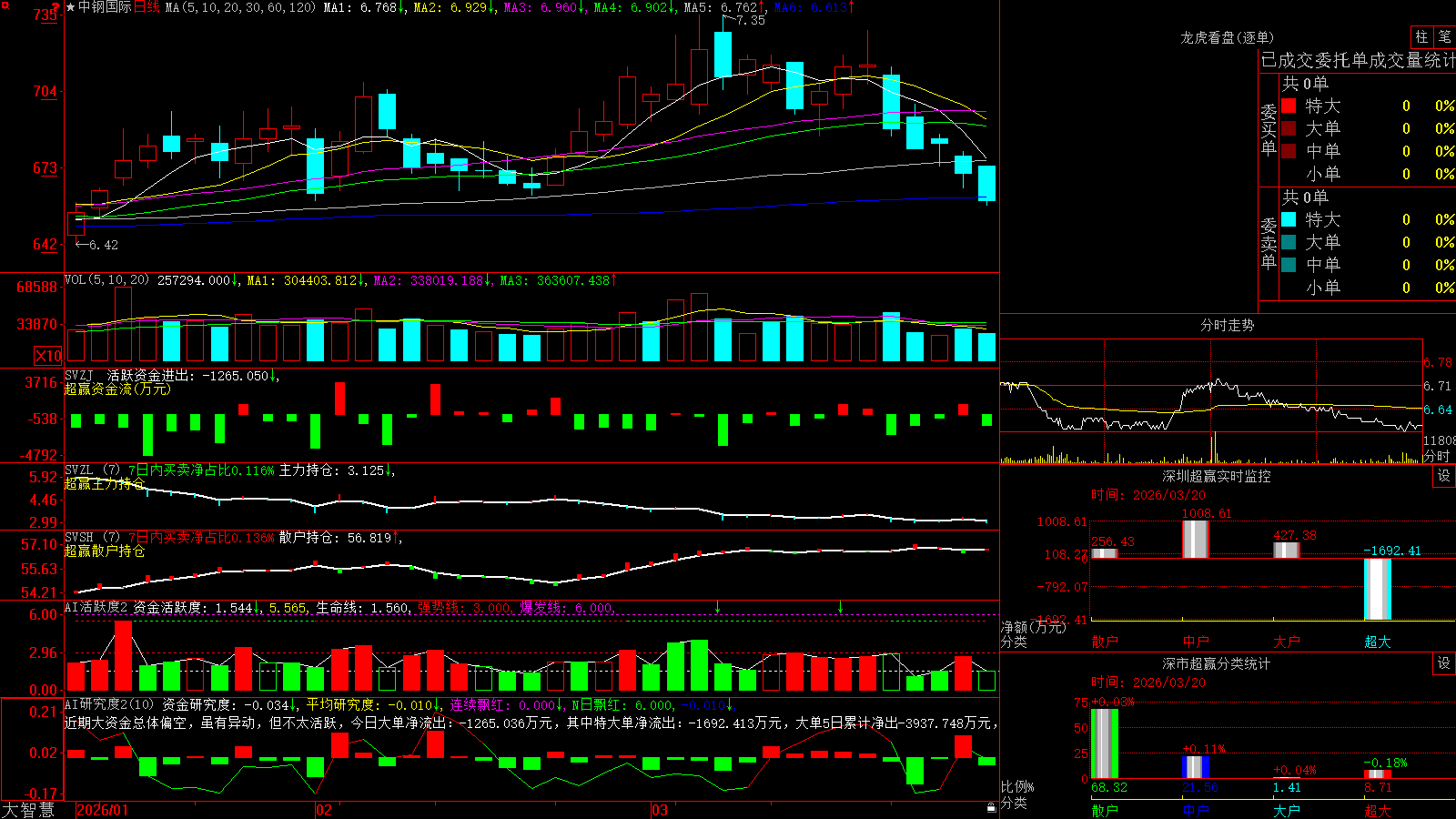Click the latest cyan candlestick on the chart

pyautogui.click(x=986, y=183)
